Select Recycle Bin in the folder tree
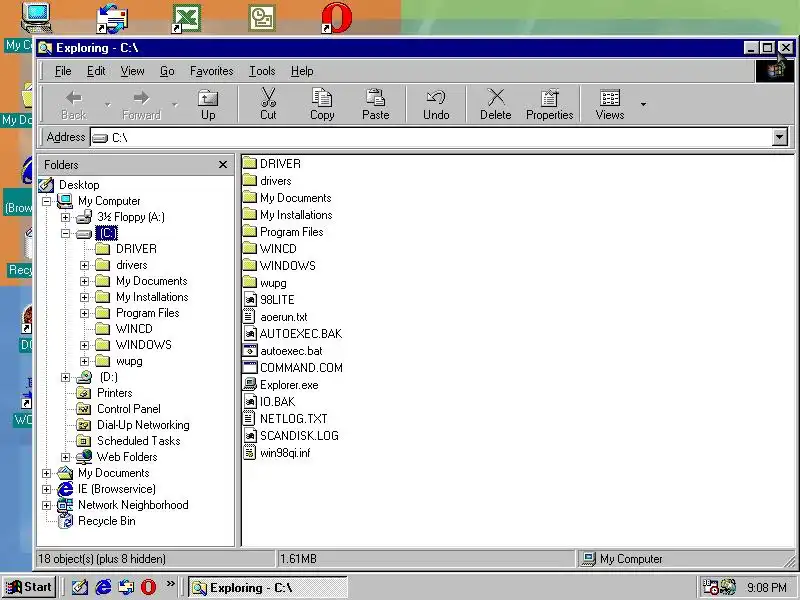The height and width of the screenshot is (600, 800). 97,521
